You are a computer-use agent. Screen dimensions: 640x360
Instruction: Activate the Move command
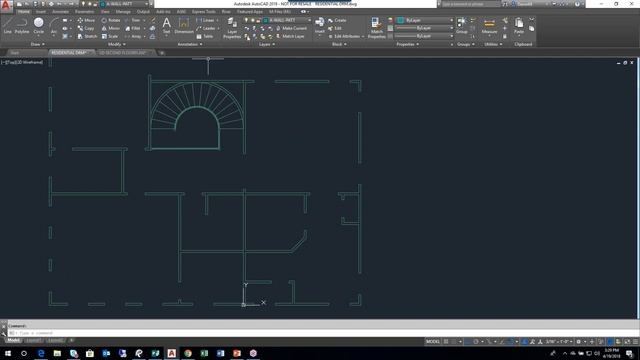[86, 20]
